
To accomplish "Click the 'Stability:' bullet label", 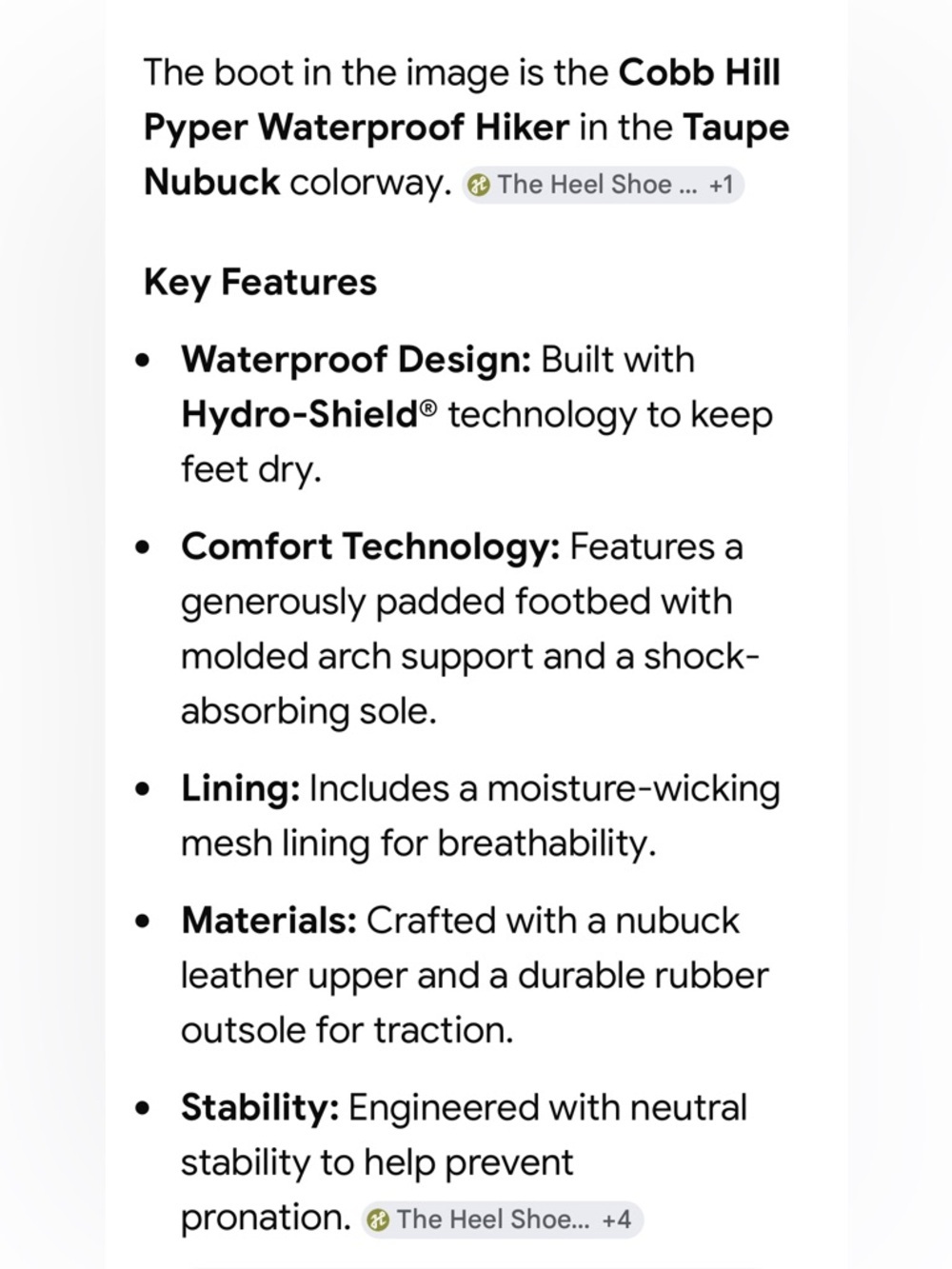I will pyautogui.click(x=260, y=1107).
